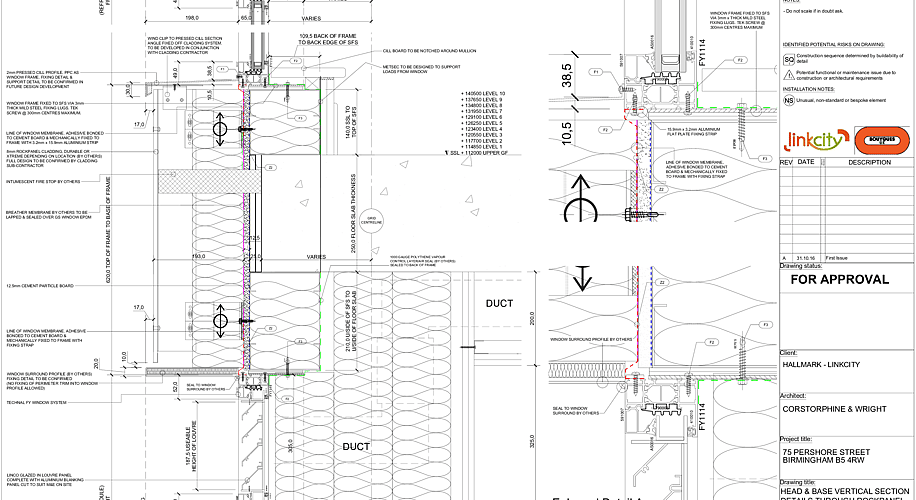Screen dimensions: 916x500
Task: Click the 140500 LEVEL 10 entry
Action: tap(484, 93)
